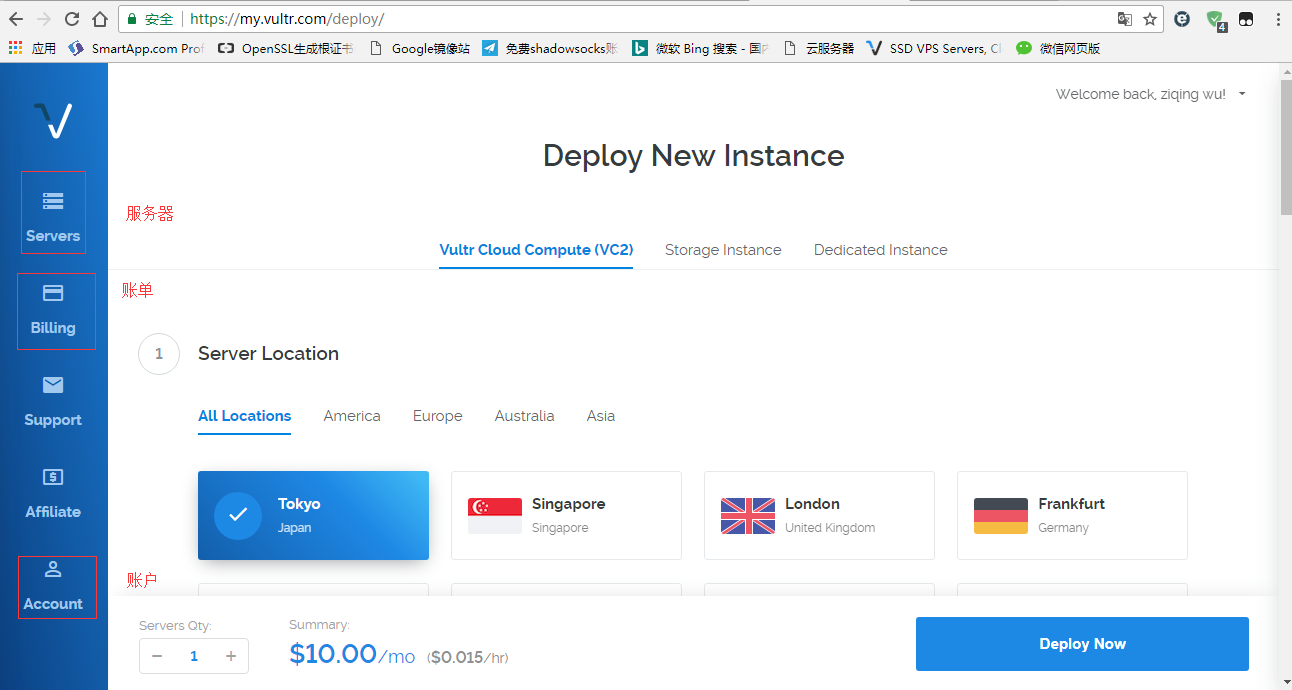Open the Dedicated Instance option
The height and width of the screenshot is (690, 1292).
pos(880,250)
